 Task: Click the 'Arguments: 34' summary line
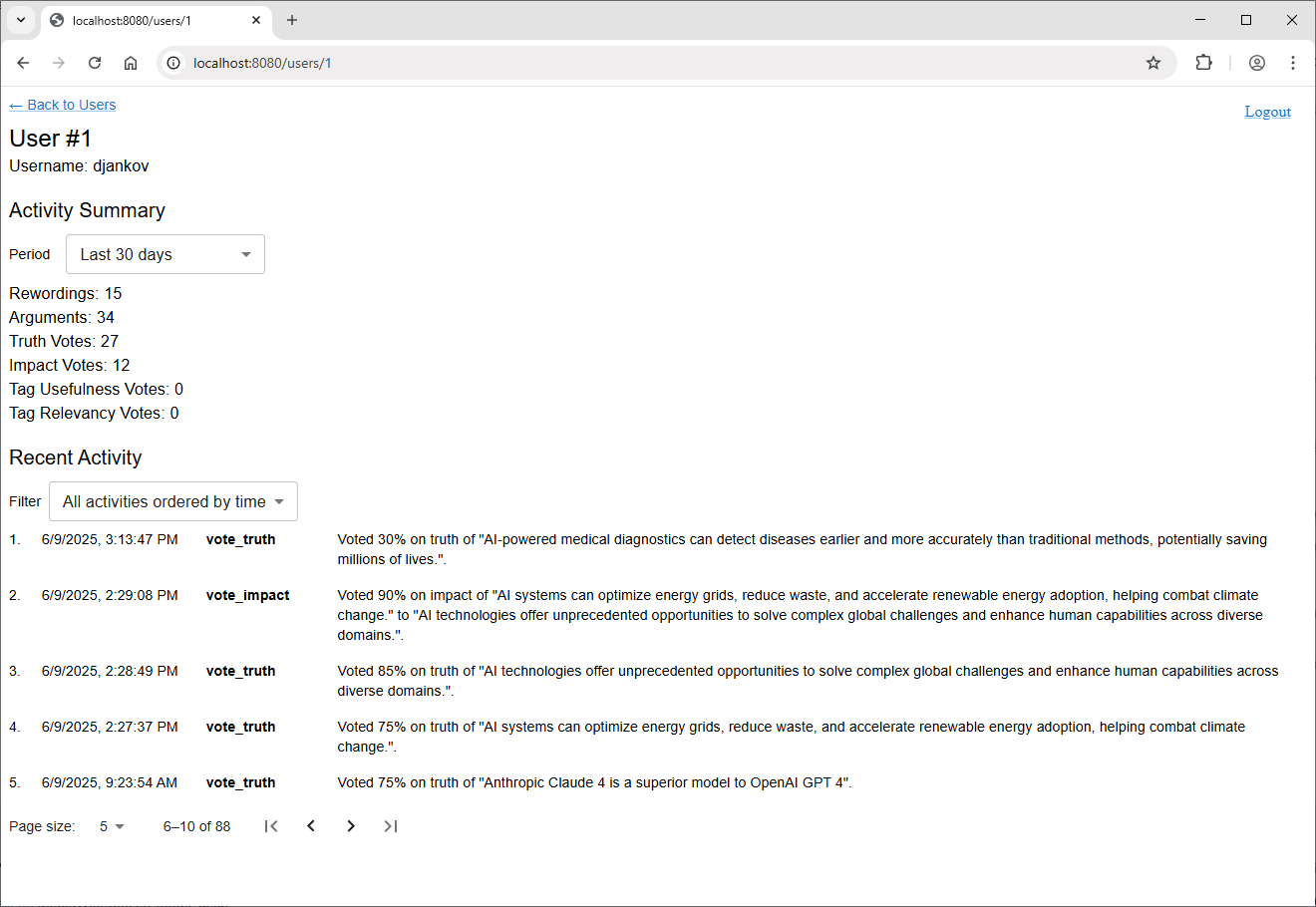click(x=62, y=317)
